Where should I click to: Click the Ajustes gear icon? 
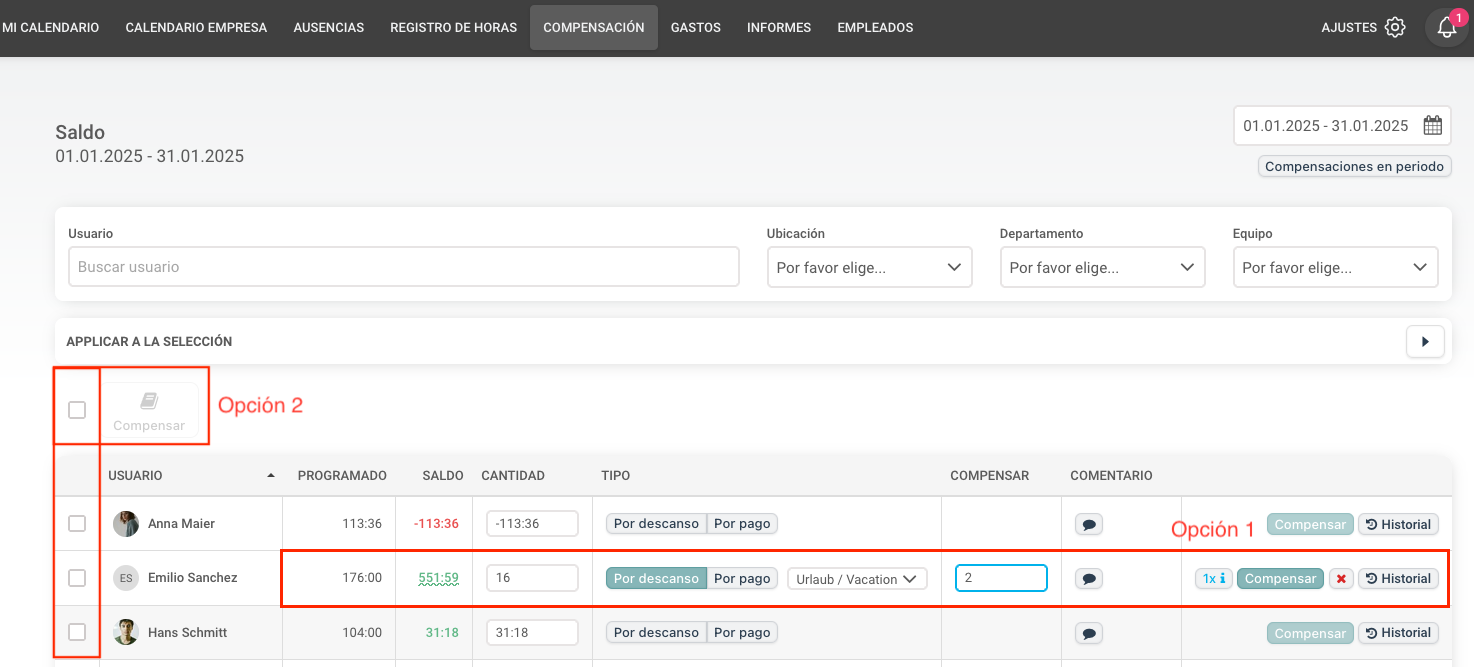[1395, 28]
